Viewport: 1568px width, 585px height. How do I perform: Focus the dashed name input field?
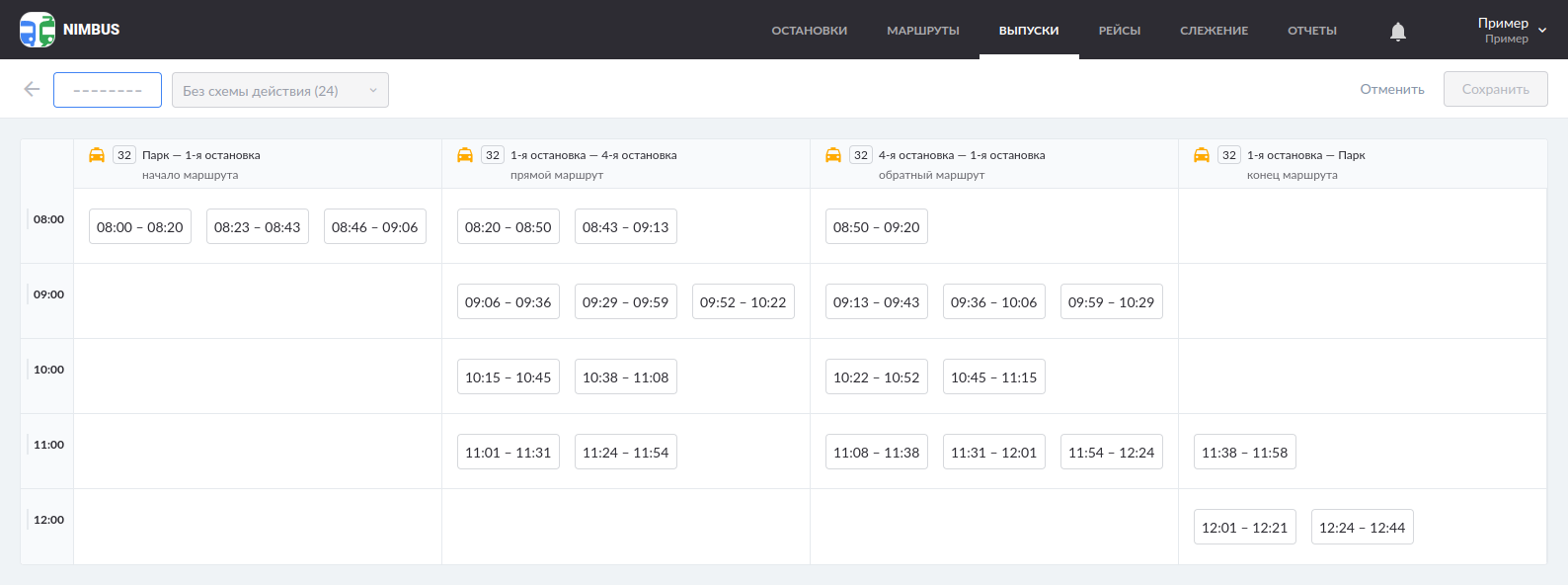click(108, 90)
